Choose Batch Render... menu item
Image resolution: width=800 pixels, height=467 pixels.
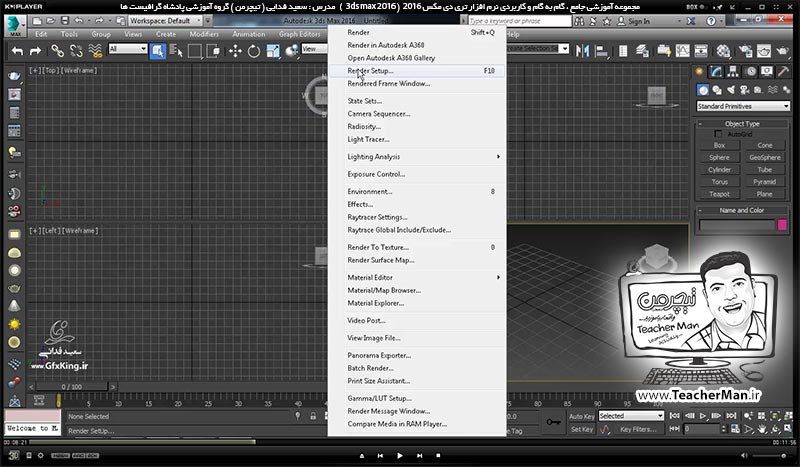(417, 368)
